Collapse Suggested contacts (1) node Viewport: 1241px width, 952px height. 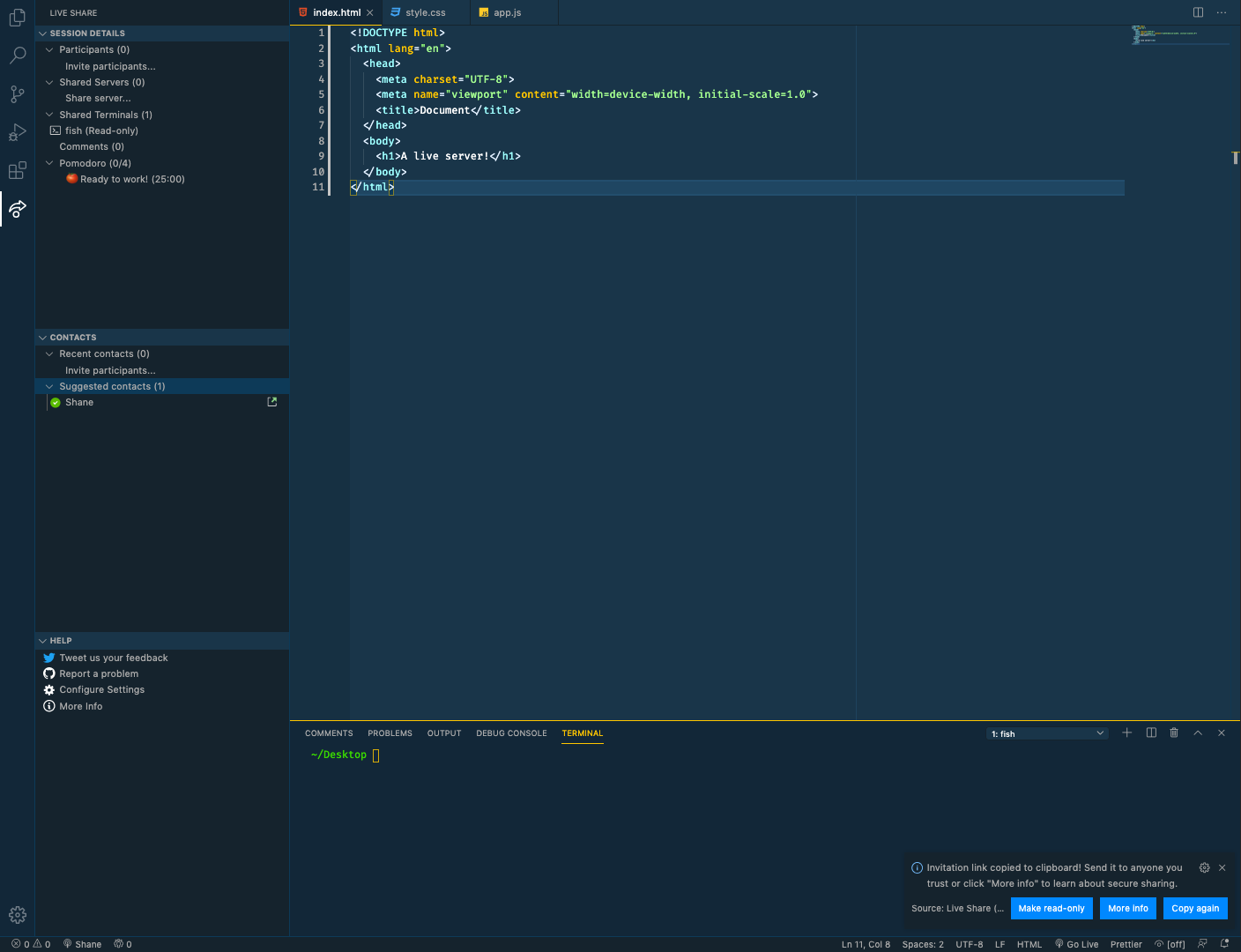click(49, 386)
